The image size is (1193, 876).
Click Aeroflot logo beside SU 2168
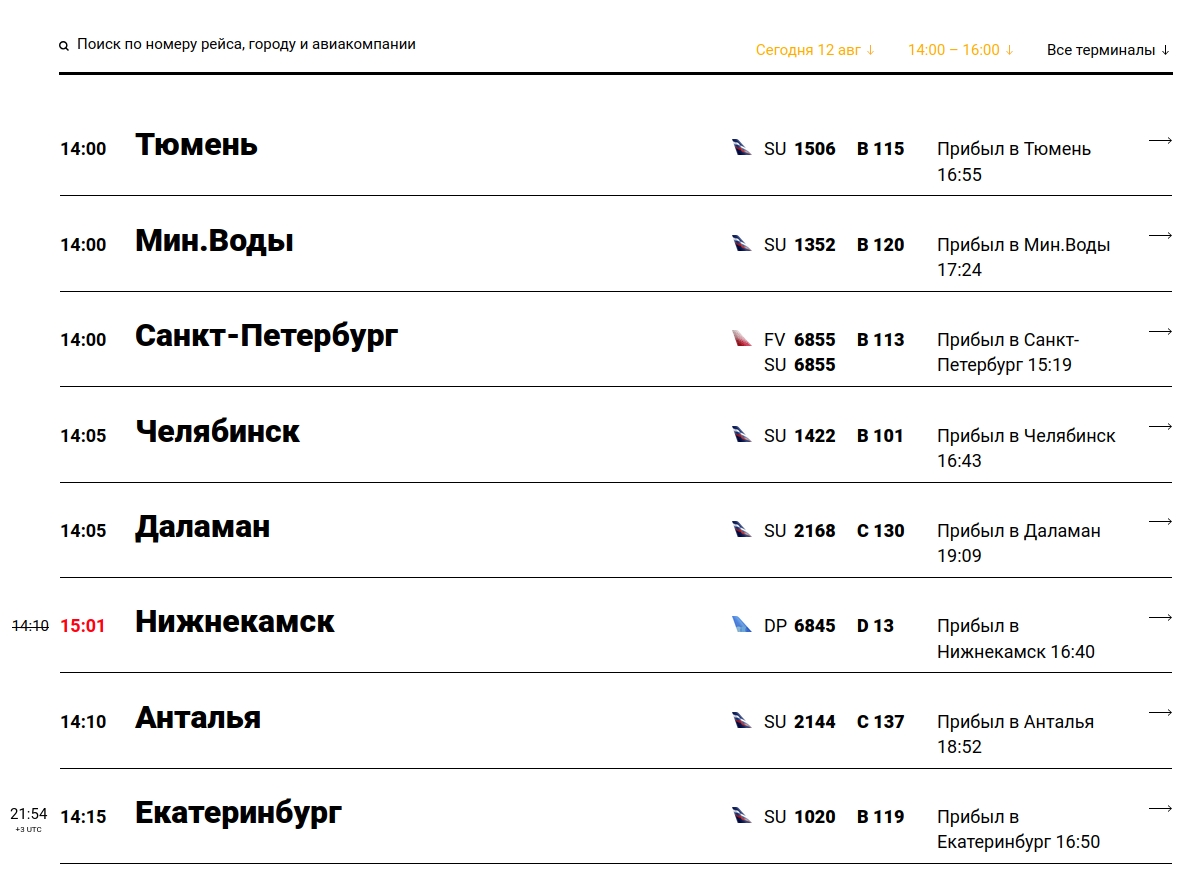(x=741, y=529)
